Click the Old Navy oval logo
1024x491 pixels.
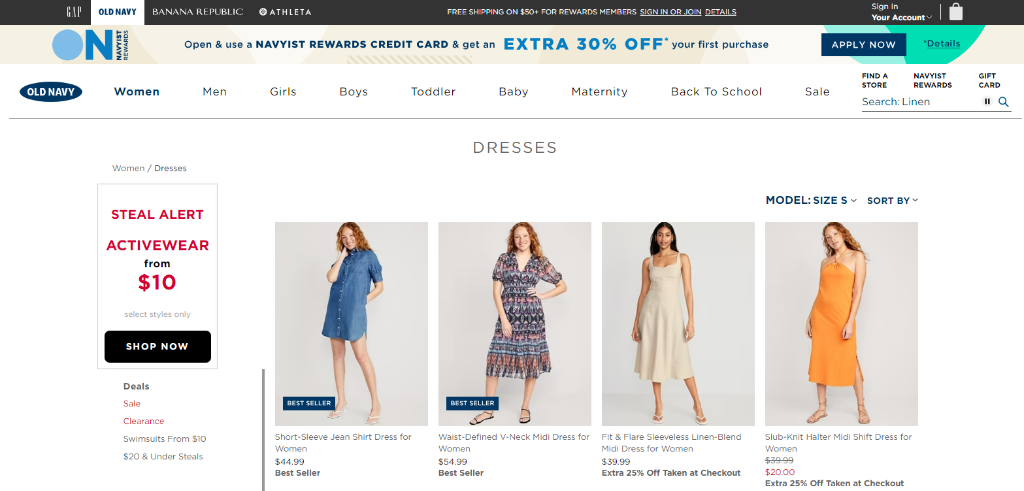coord(51,92)
